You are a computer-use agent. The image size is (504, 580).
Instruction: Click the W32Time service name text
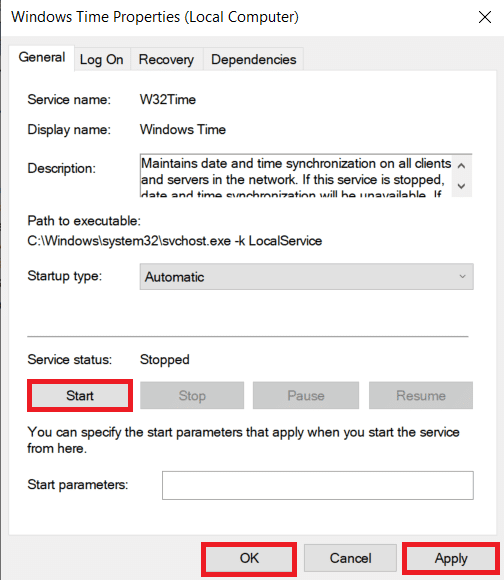click(x=168, y=100)
